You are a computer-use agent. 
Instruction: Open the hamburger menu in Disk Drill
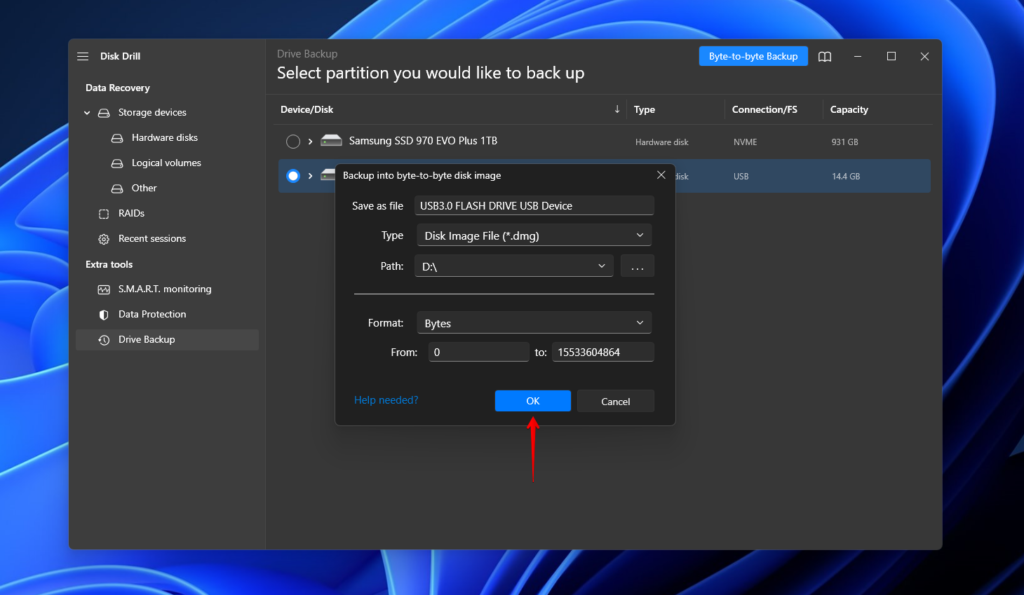(83, 56)
